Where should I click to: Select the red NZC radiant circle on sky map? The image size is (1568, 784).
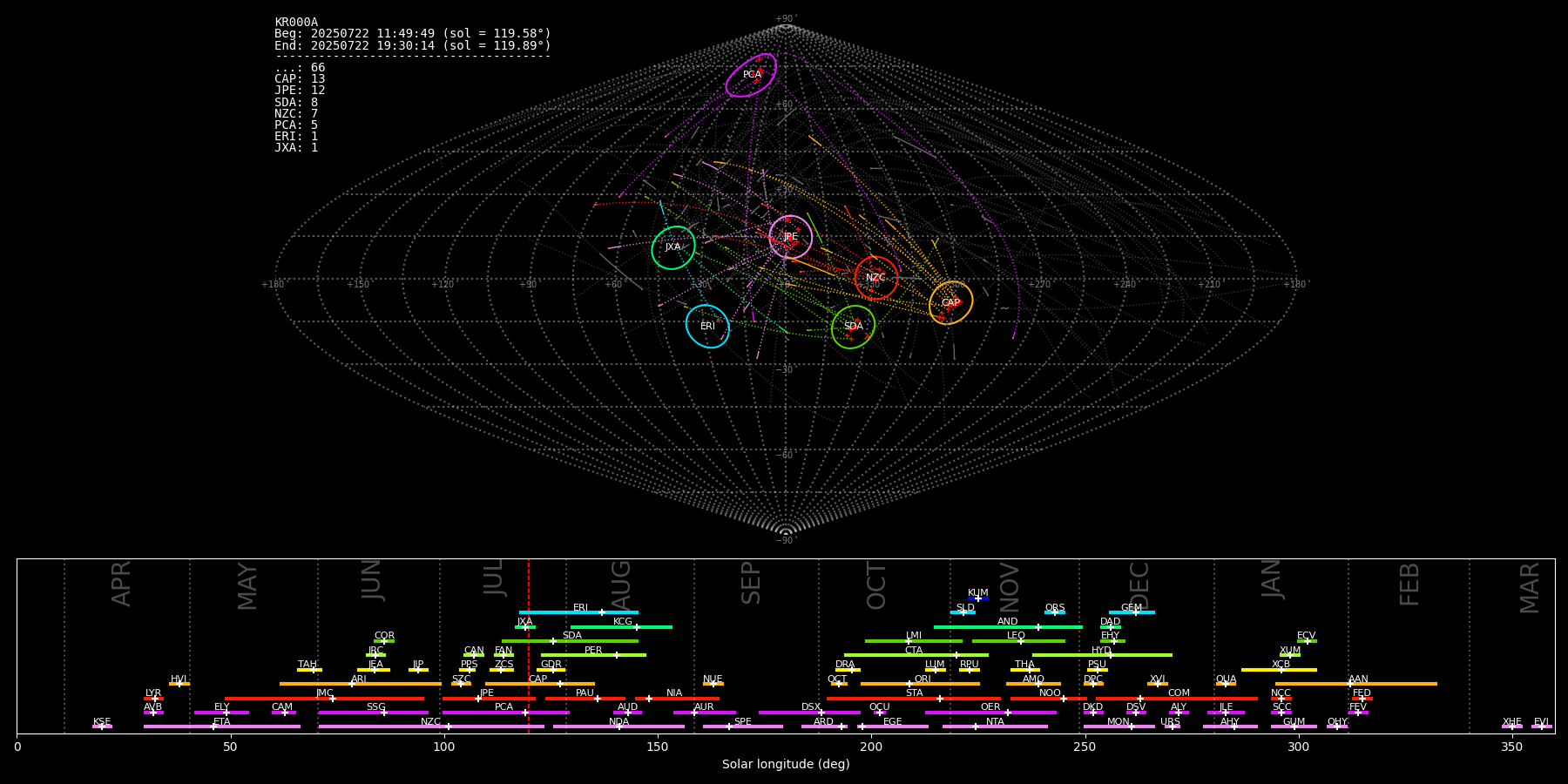[876, 278]
